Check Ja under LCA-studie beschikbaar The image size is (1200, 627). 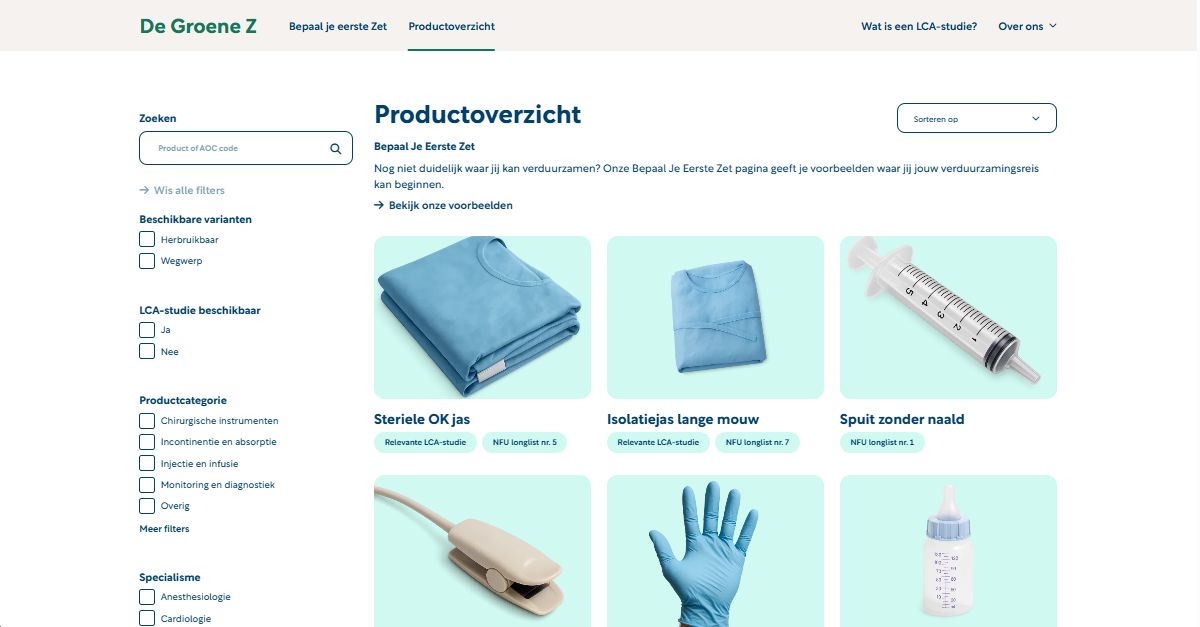pyautogui.click(x=147, y=330)
